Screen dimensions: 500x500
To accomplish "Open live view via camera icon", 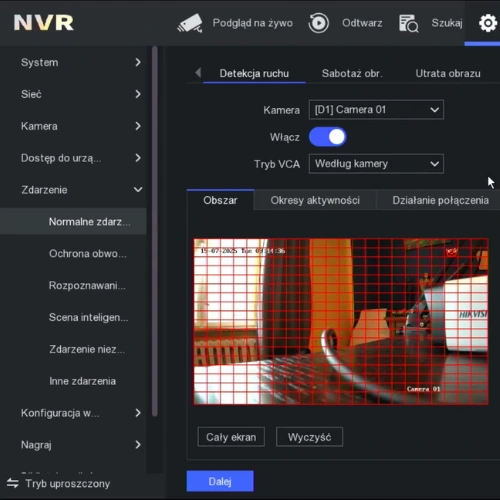I will pos(190,23).
